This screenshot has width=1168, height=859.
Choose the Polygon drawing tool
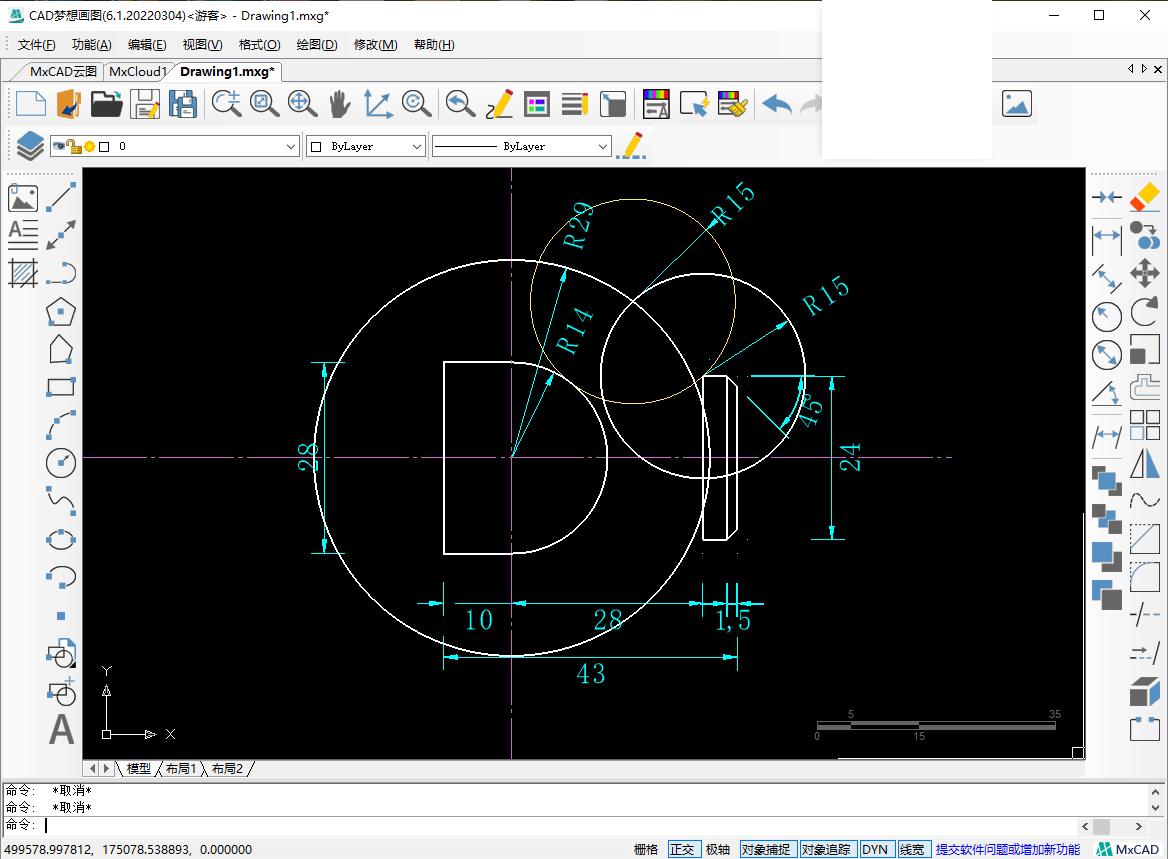coord(62,312)
